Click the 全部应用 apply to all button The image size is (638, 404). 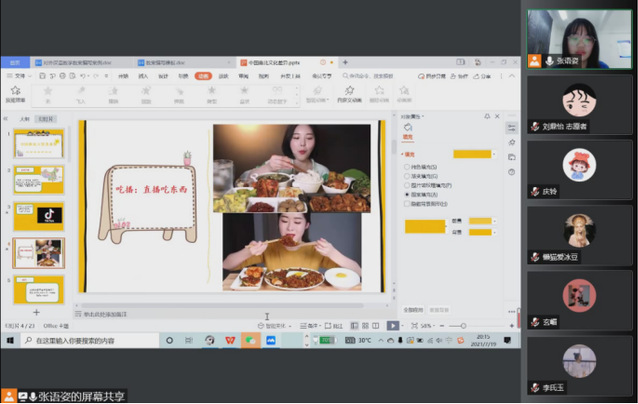click(x=414, y=310)
